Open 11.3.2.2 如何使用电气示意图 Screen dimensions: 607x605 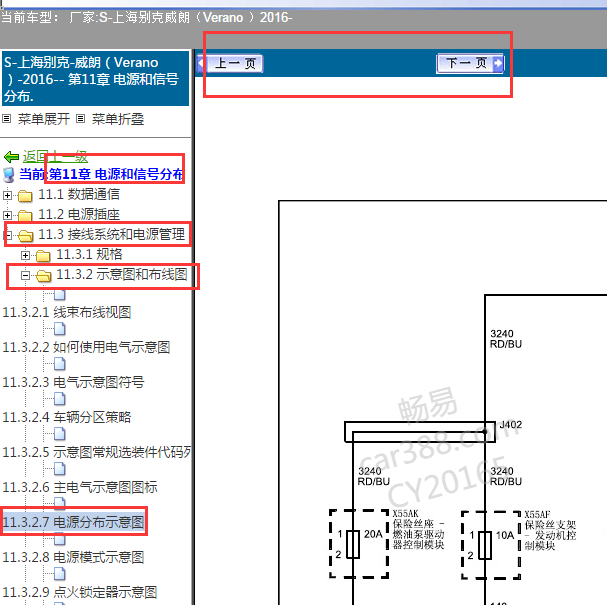(86, 347)
